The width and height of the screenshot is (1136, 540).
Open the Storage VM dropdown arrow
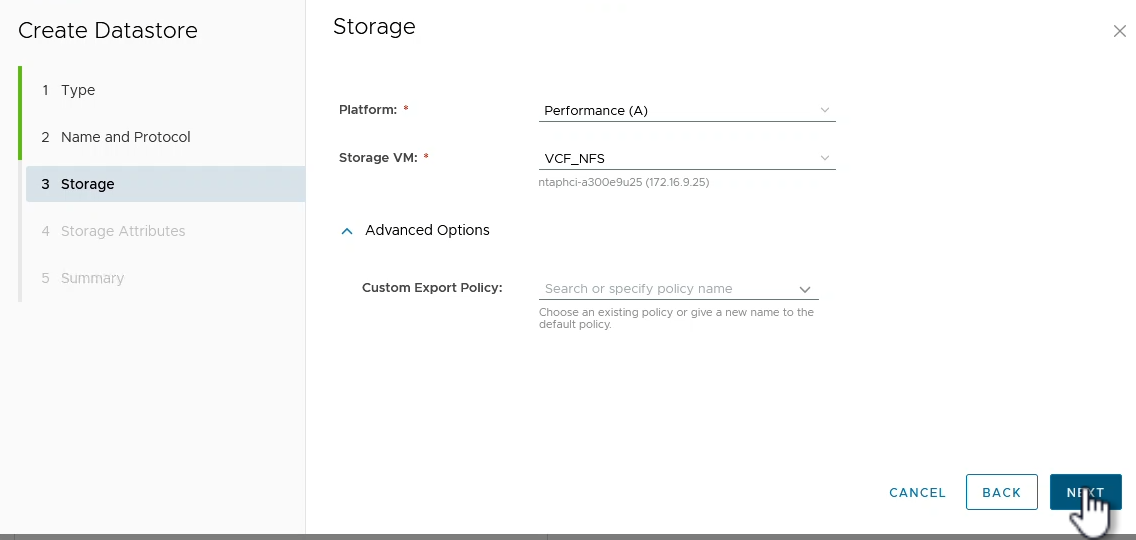(824, 158)
